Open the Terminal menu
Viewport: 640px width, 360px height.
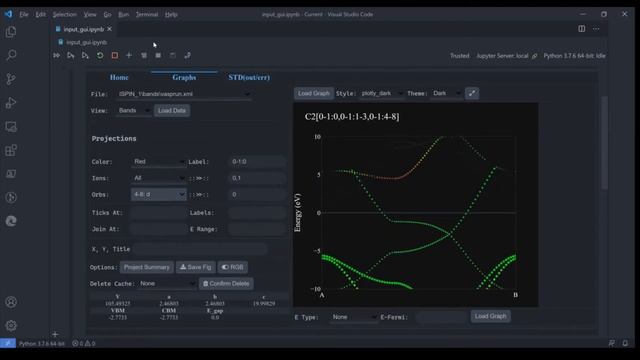pyautogui.click(x=147, y=14)
